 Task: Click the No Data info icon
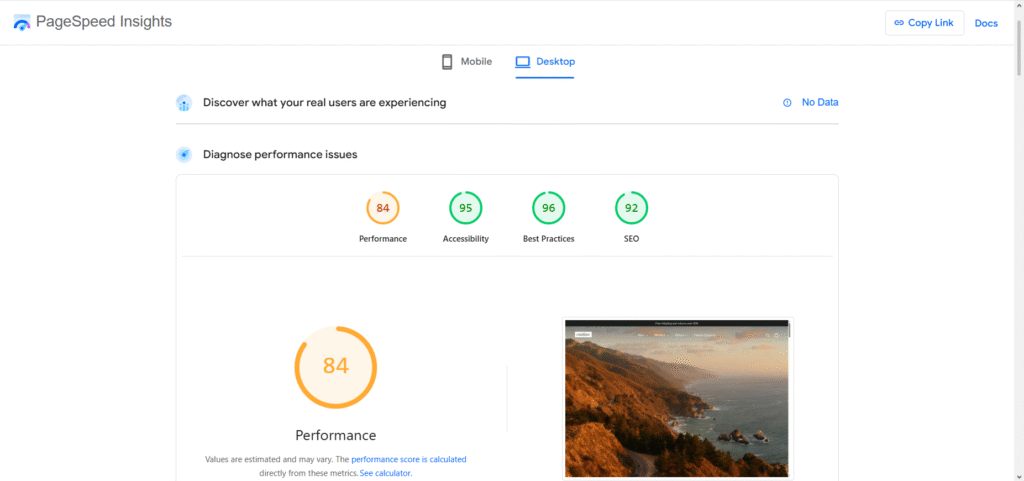click(x=787, y=103)
